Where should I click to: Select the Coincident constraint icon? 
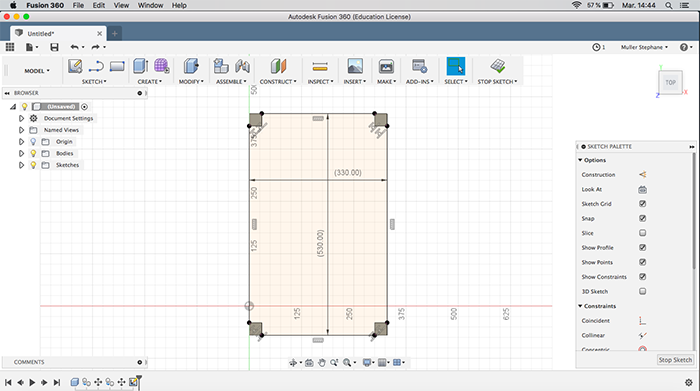[x=642, y=320]
